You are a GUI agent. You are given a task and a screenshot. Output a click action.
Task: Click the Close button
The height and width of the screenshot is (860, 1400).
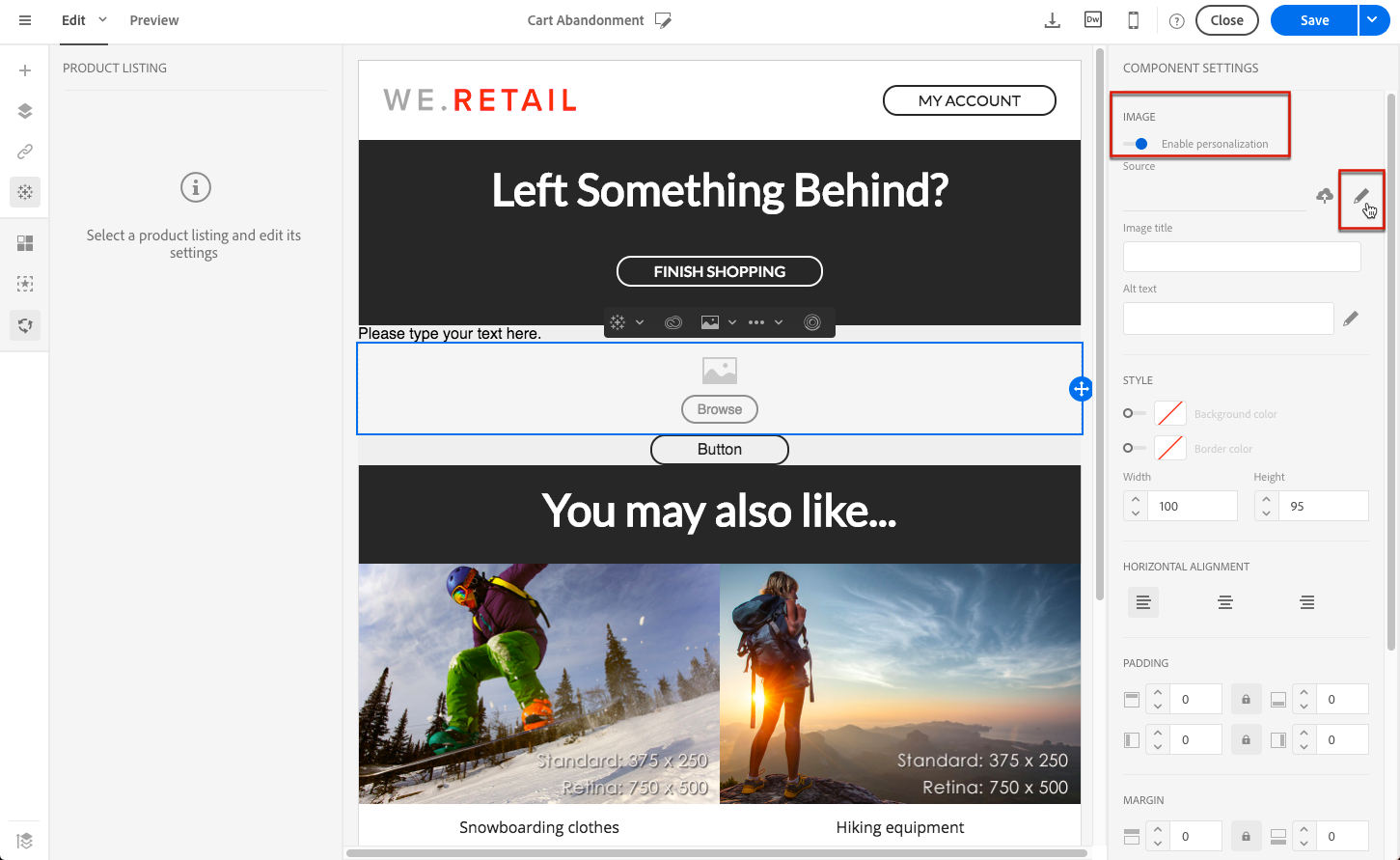pyautogui.click(x=1227, y=20)
